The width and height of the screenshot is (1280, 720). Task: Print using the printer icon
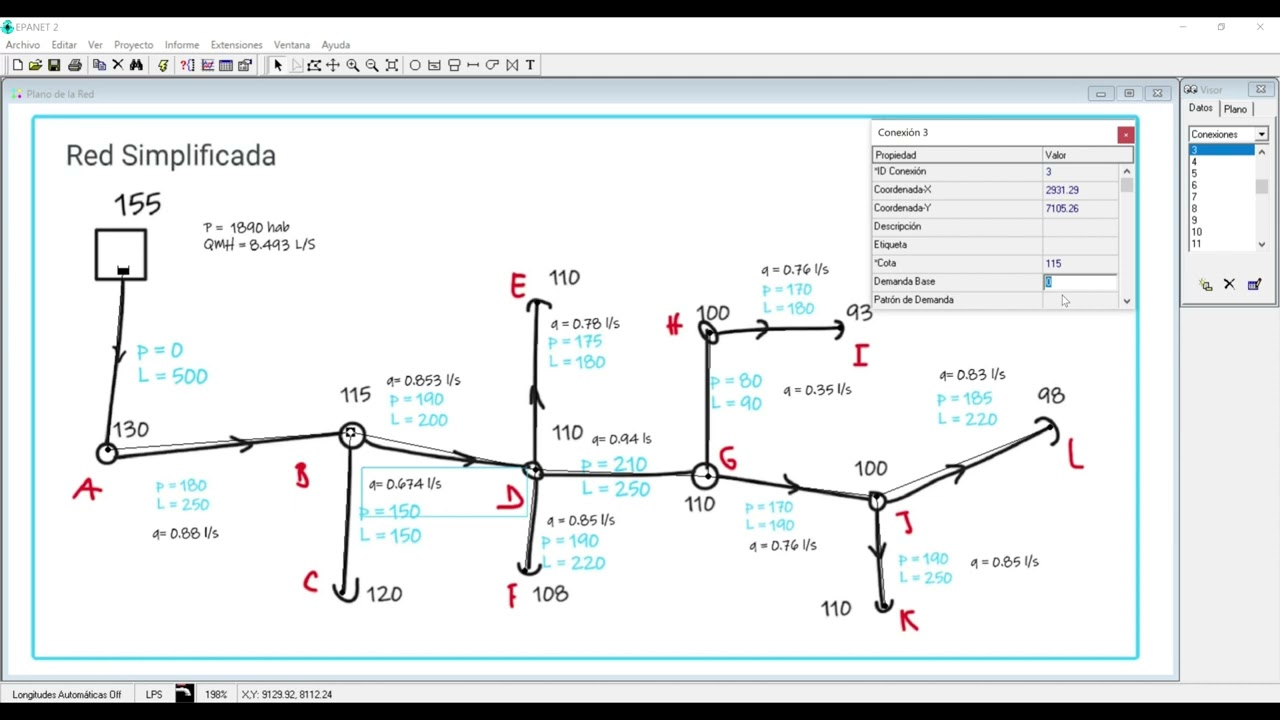click(x=74, y=65)
